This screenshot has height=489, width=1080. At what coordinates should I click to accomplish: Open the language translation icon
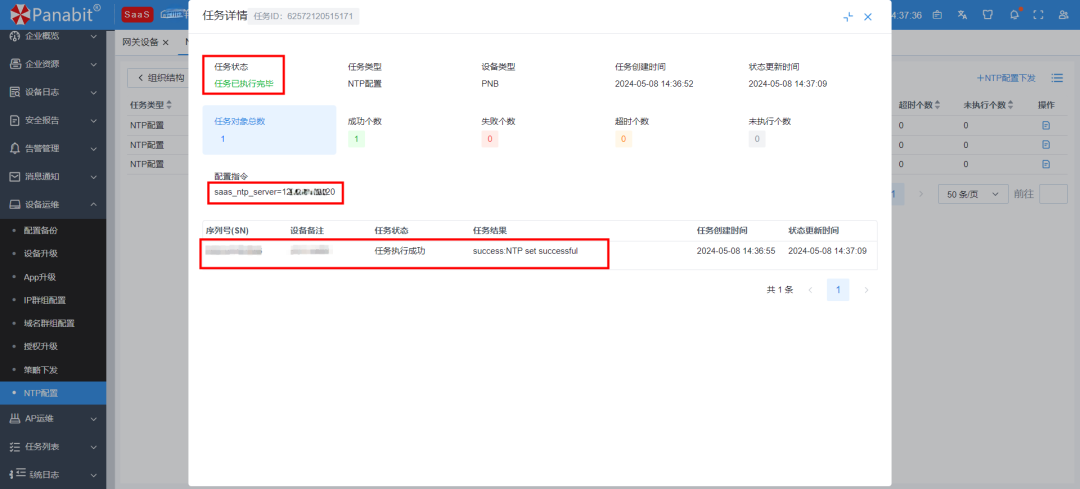point(962,14)
